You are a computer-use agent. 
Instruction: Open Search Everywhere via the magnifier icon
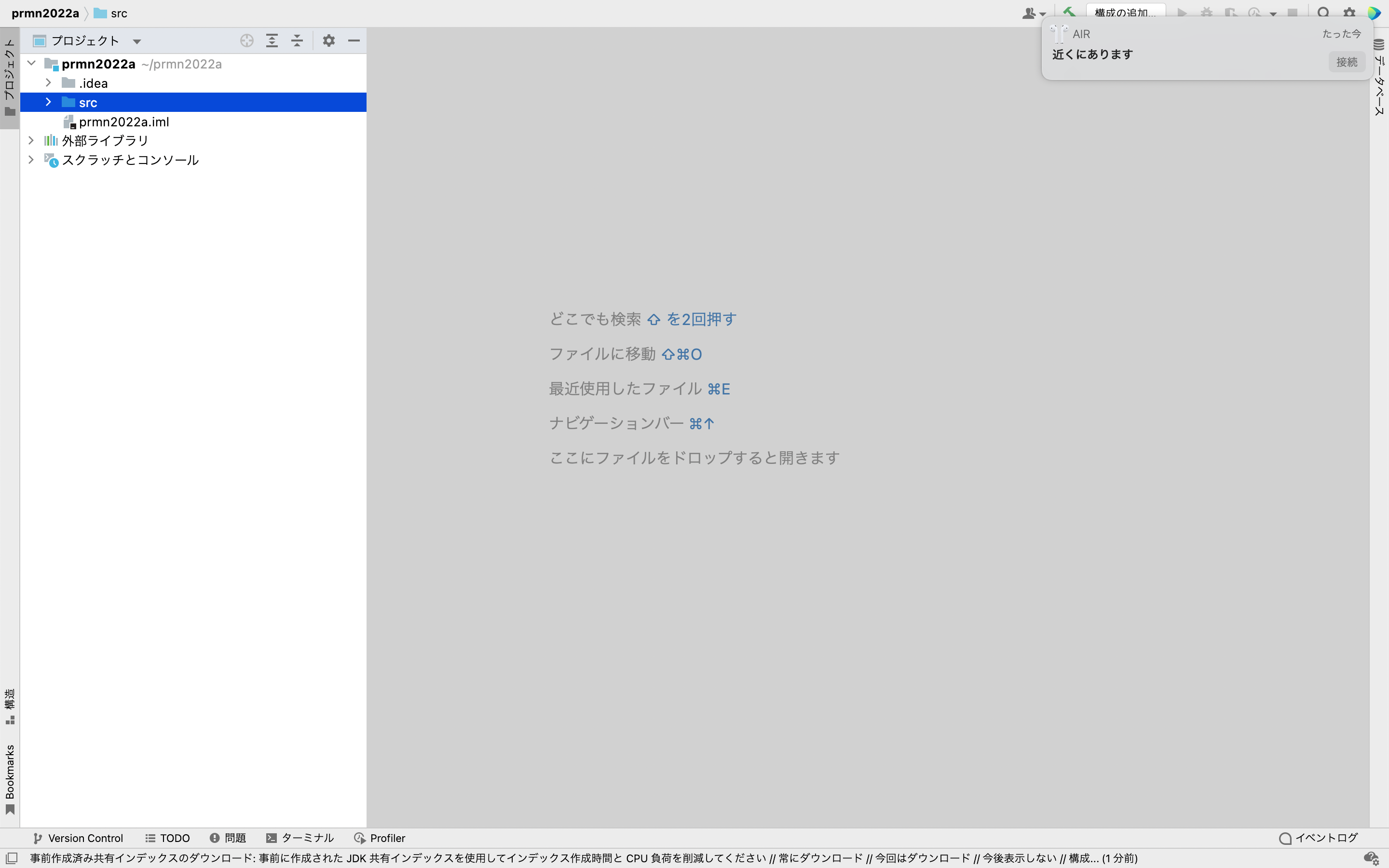(1322, 12)
